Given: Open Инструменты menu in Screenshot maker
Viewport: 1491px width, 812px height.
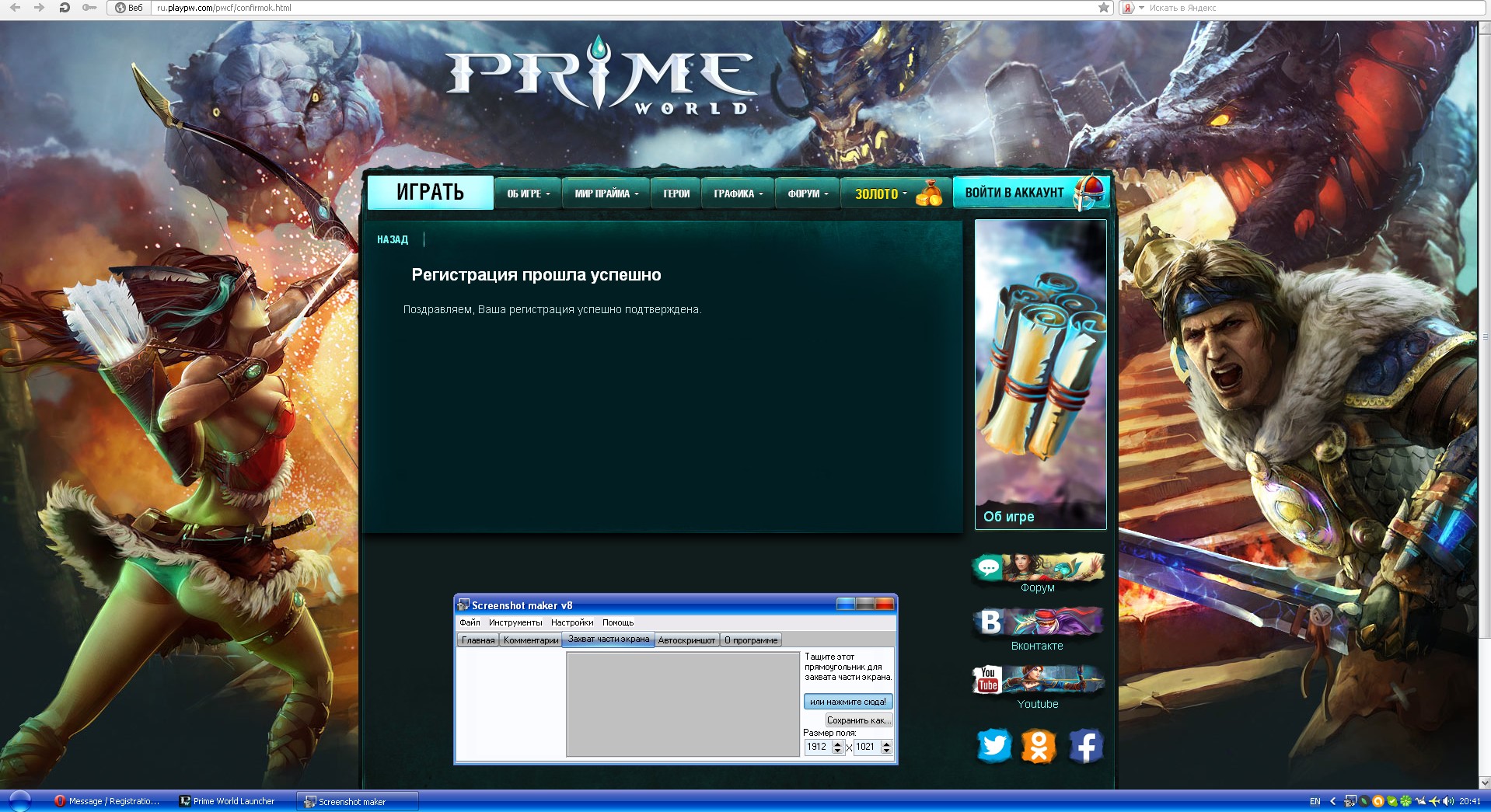Looking at the screenshot, I should click(x=515, y=622).
